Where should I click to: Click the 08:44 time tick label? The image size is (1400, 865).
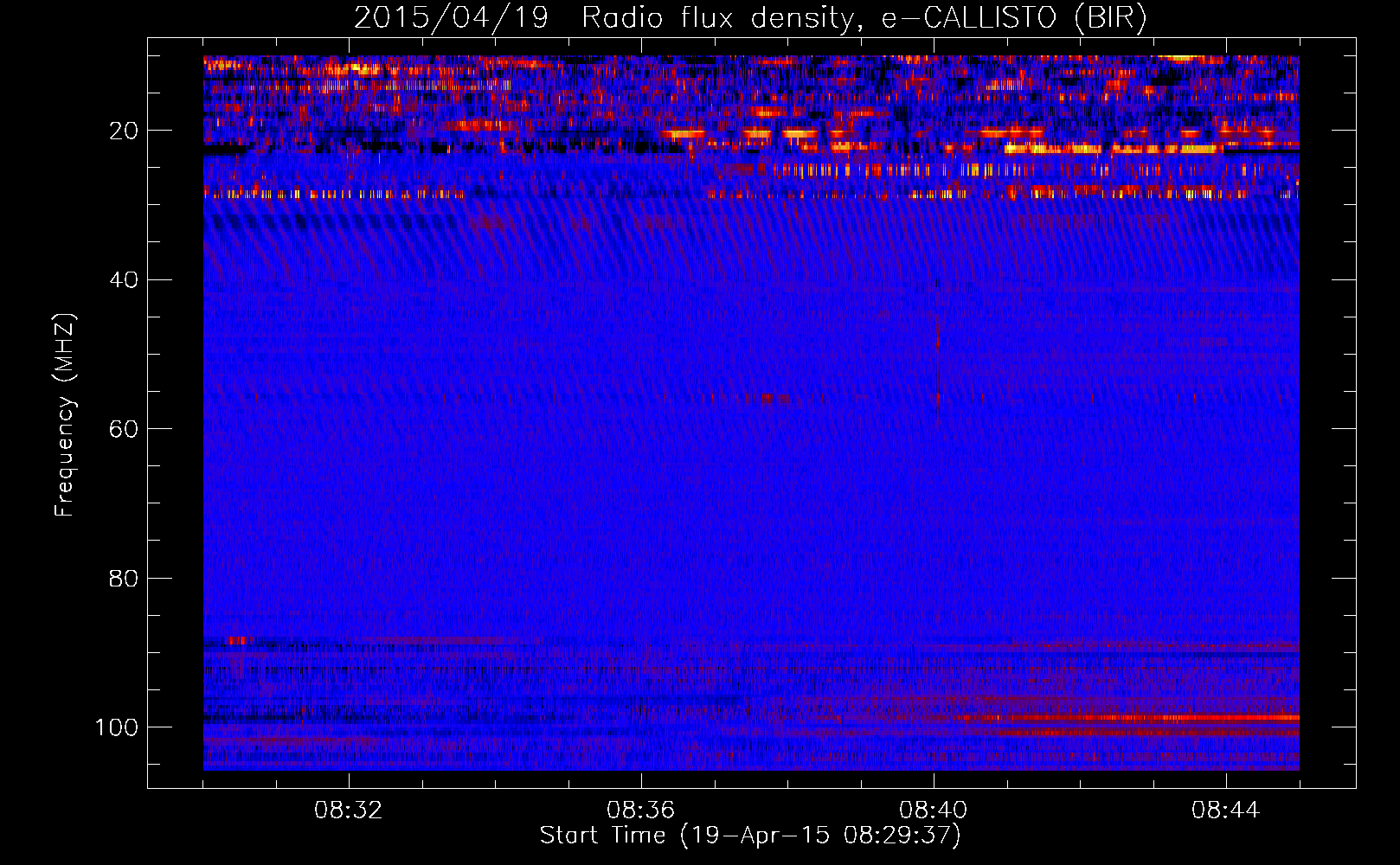1225,811
